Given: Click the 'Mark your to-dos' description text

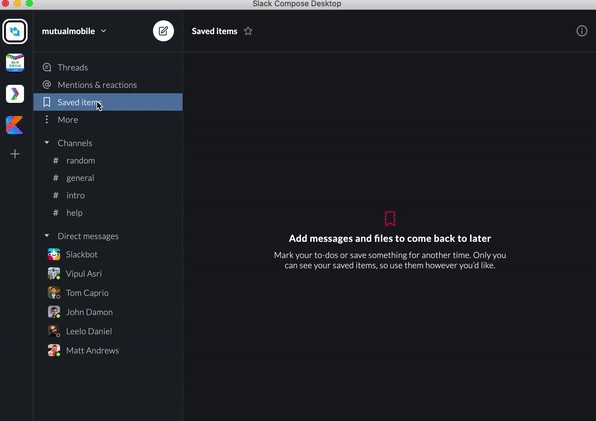Looking at the screenshot, I should (390, 260).
